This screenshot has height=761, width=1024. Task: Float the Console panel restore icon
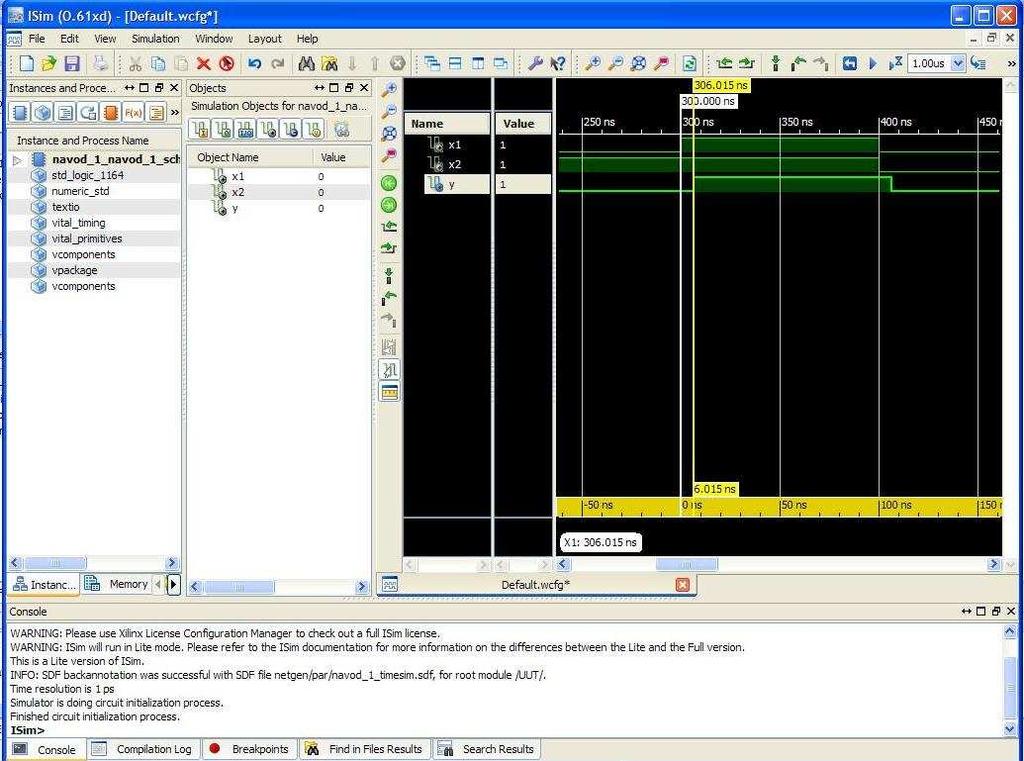996,611
